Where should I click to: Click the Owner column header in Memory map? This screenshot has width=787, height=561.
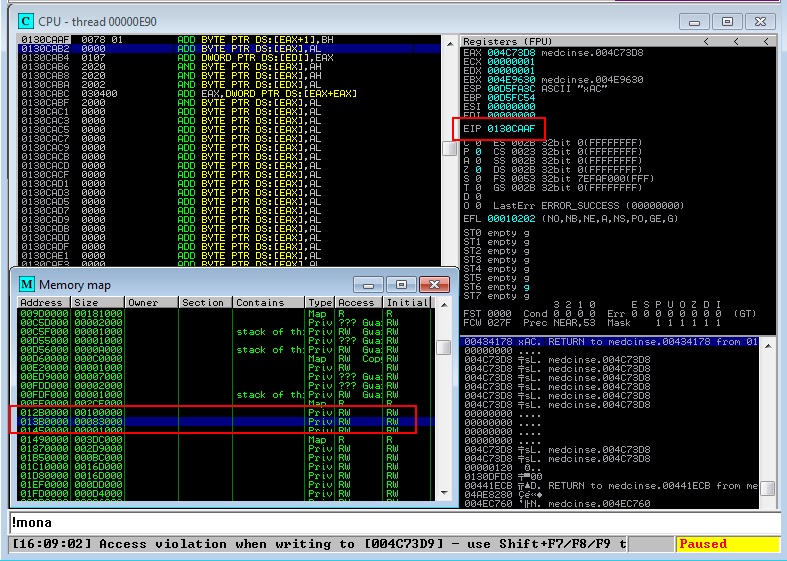click(152, 303)
